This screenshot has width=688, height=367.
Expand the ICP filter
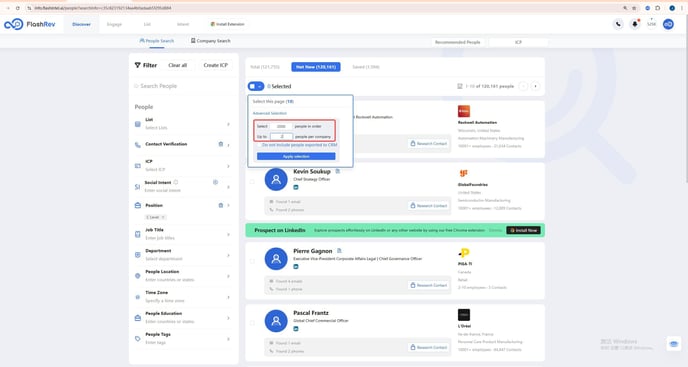coord(228,166)
